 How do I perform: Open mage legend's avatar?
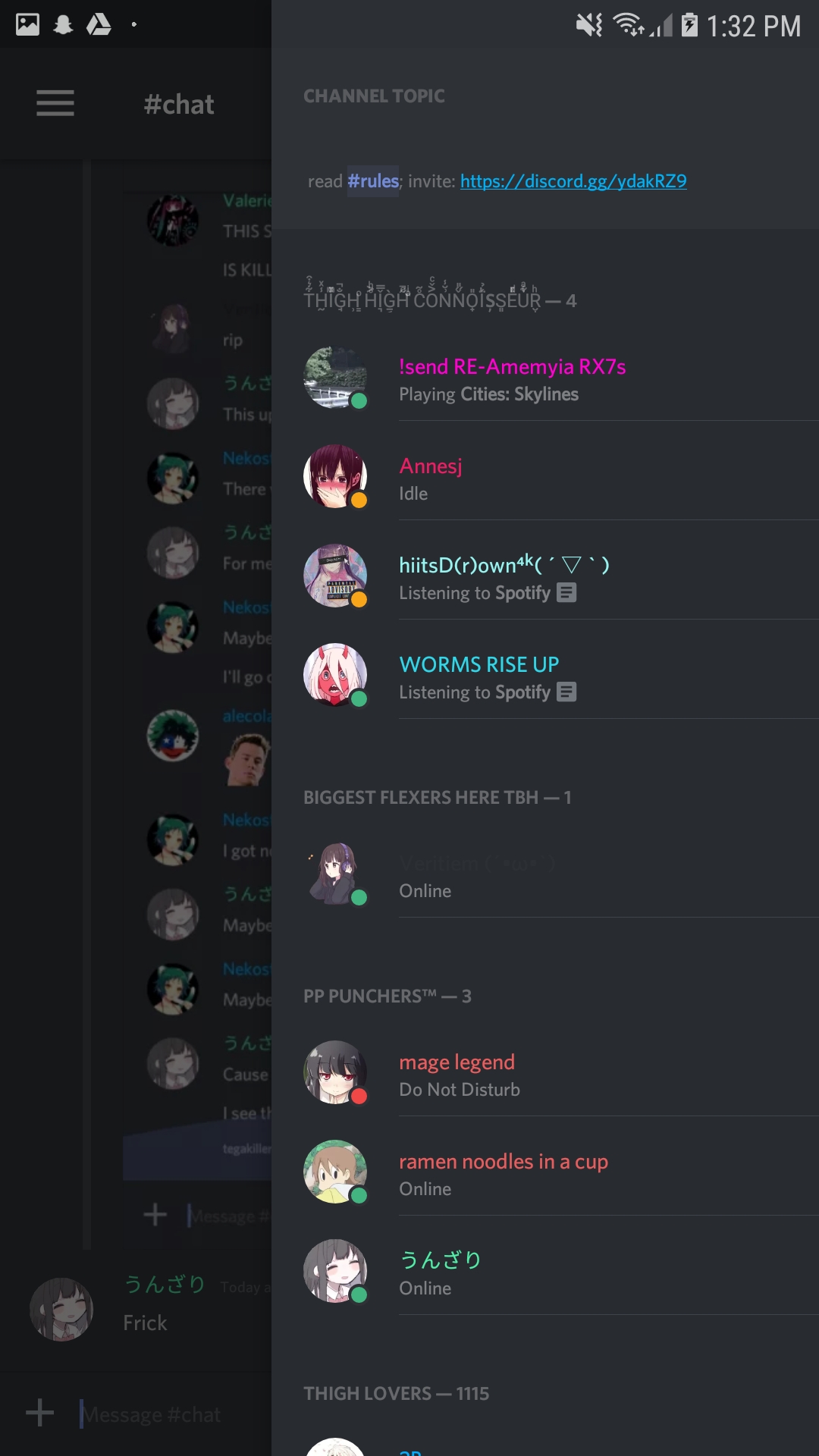pos(335,1072)
